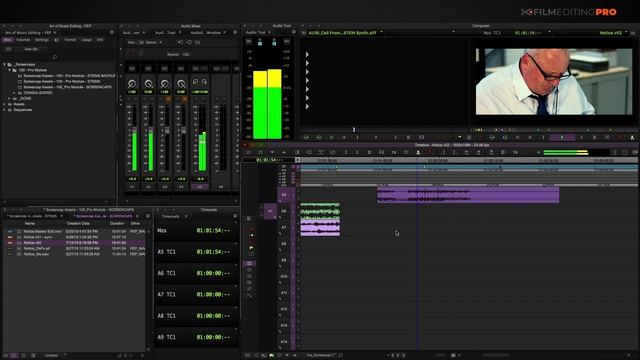
Task: Open the bin ending in STEMS BACKUP
Action: coord(69,76)
